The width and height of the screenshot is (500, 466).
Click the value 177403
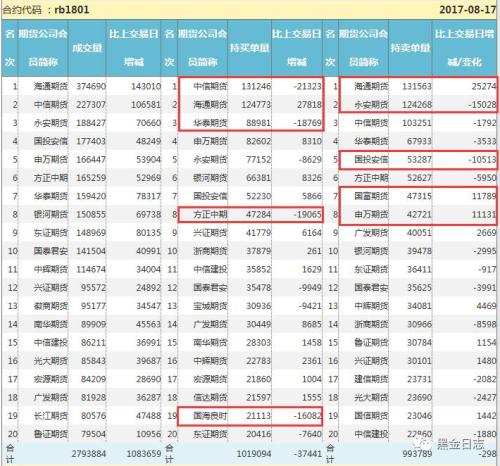[91, 141]
